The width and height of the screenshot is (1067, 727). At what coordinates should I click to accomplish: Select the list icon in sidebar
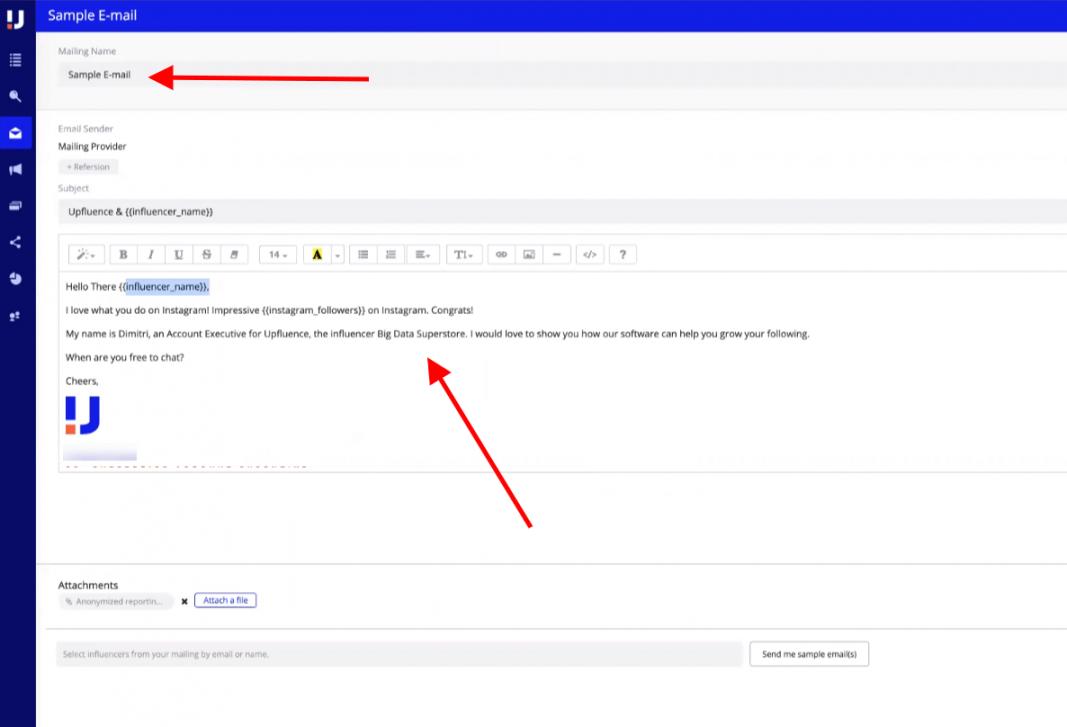(15, 60)
